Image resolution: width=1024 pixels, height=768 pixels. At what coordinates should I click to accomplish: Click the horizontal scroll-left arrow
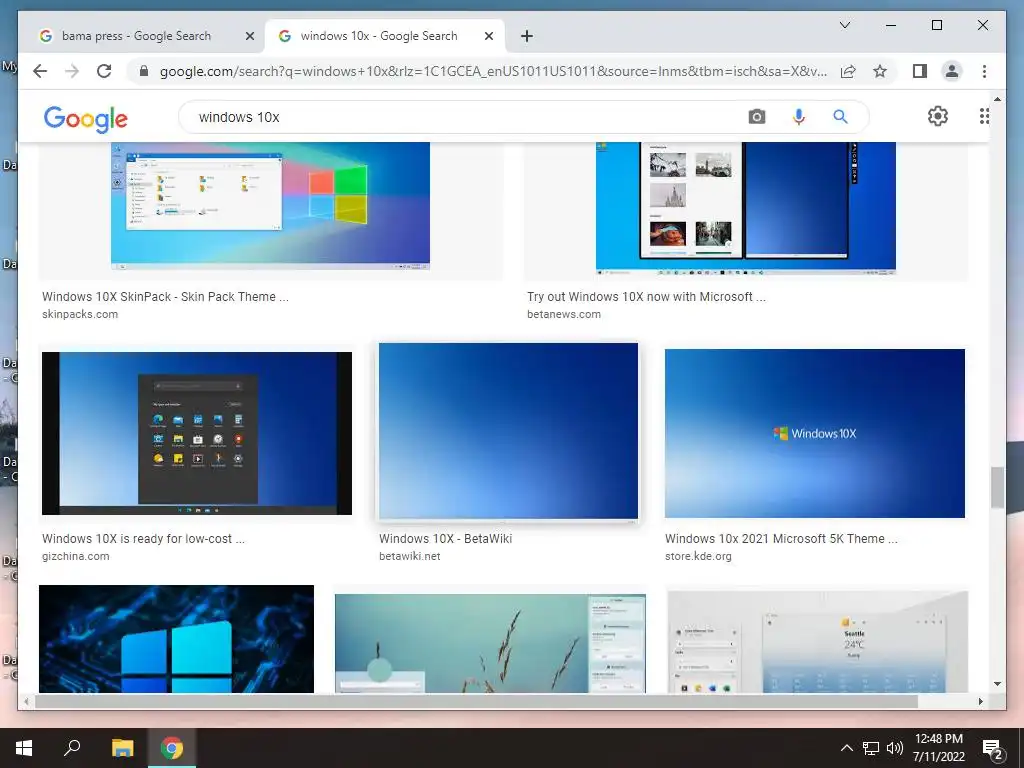(26, 701)
